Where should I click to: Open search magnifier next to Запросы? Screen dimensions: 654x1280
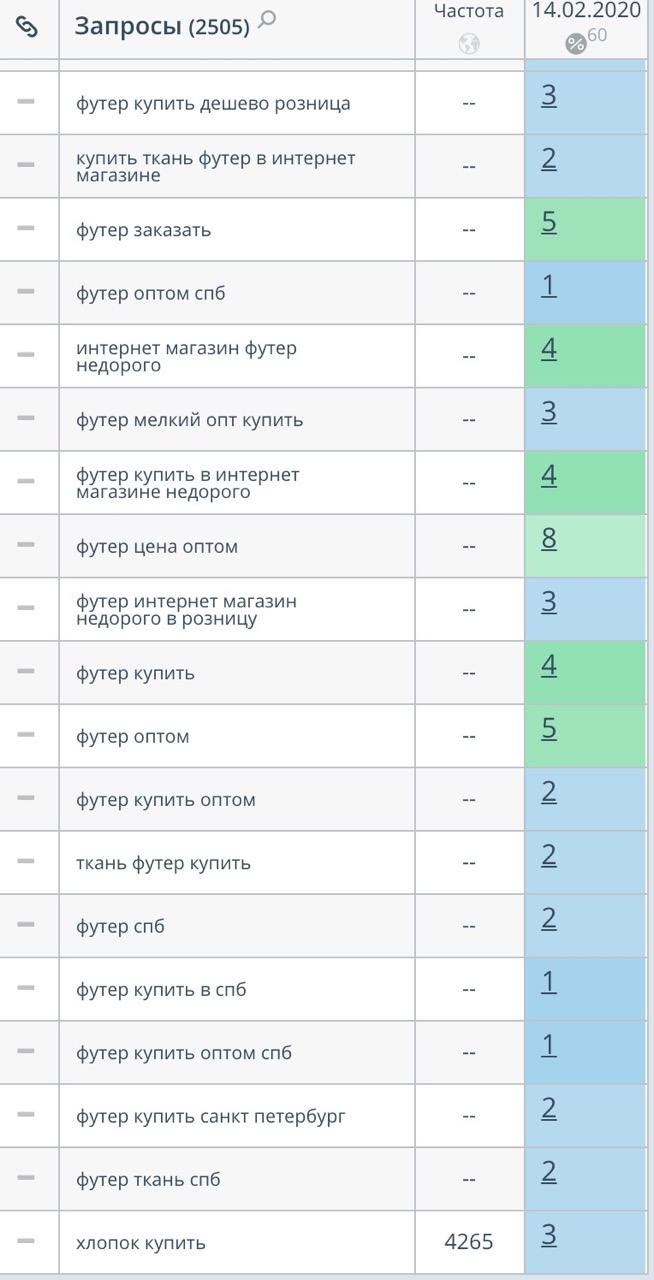pos(267,19)
